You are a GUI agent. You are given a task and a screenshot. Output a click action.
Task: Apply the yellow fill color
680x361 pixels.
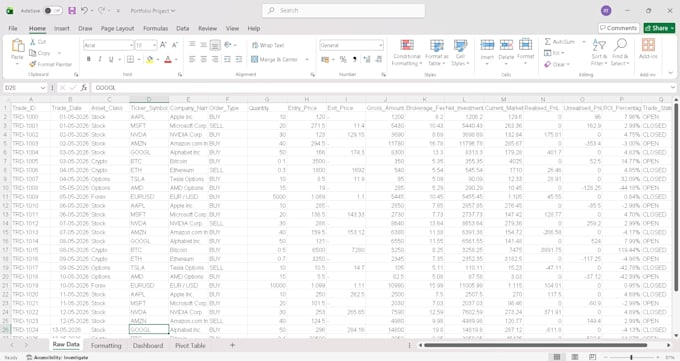click(150, 59)
